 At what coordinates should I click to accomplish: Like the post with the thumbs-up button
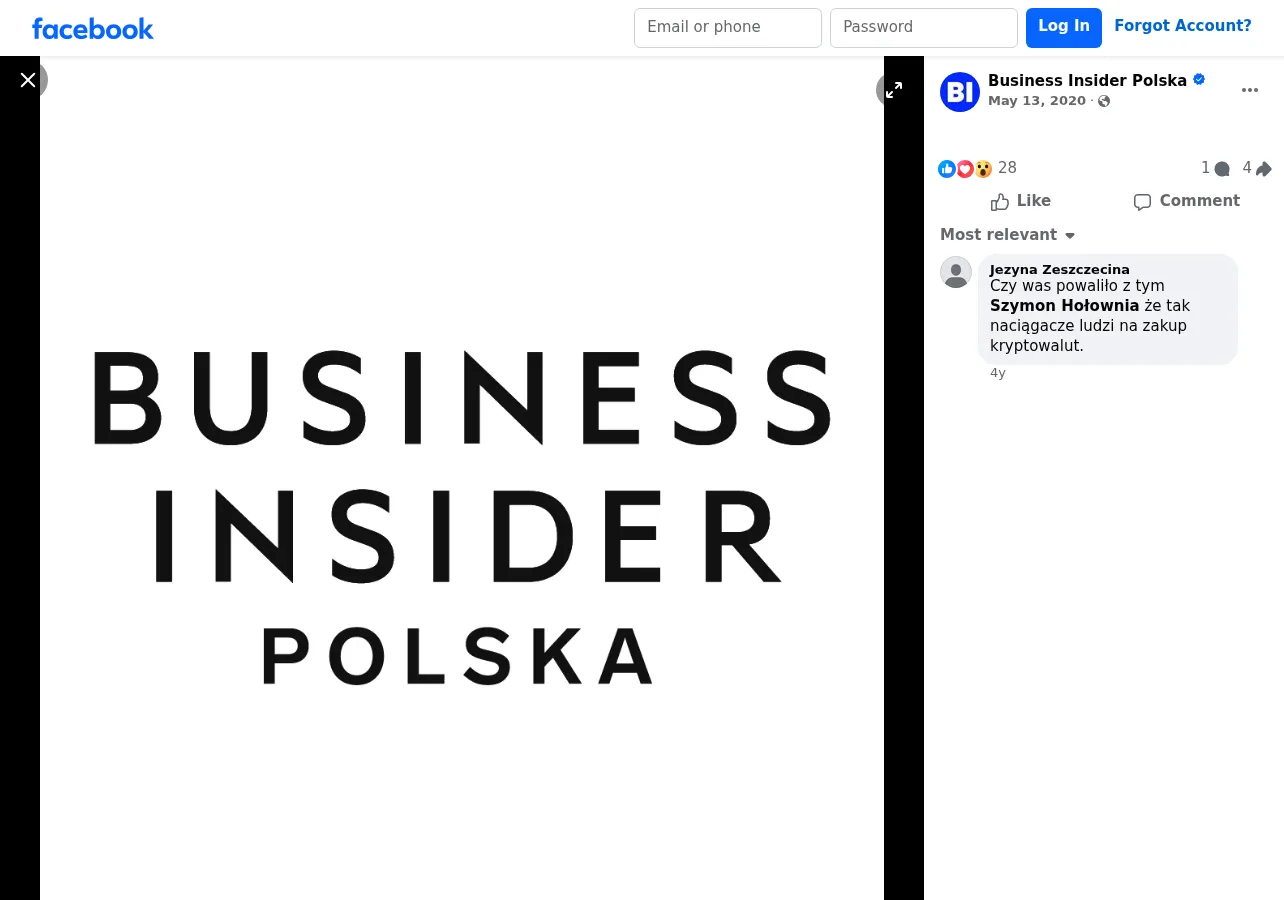[x=1021, y=201]
